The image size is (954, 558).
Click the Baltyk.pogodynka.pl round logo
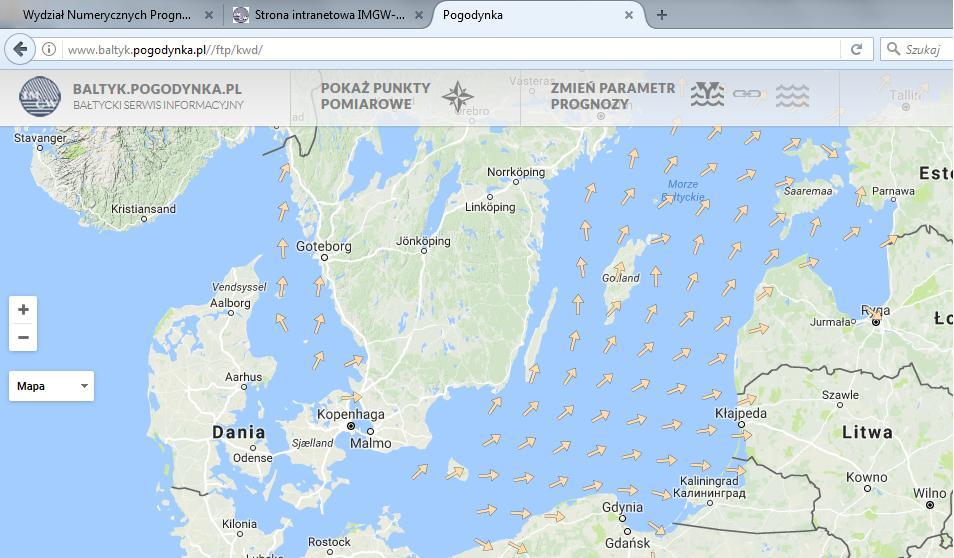coord(40,96)
